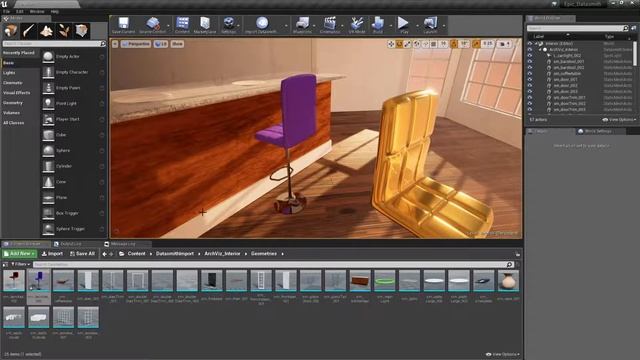
Task: Navigate to ArchViz_Interior breadcrumb
Action: pyautogui.click(x=222, y=254)
